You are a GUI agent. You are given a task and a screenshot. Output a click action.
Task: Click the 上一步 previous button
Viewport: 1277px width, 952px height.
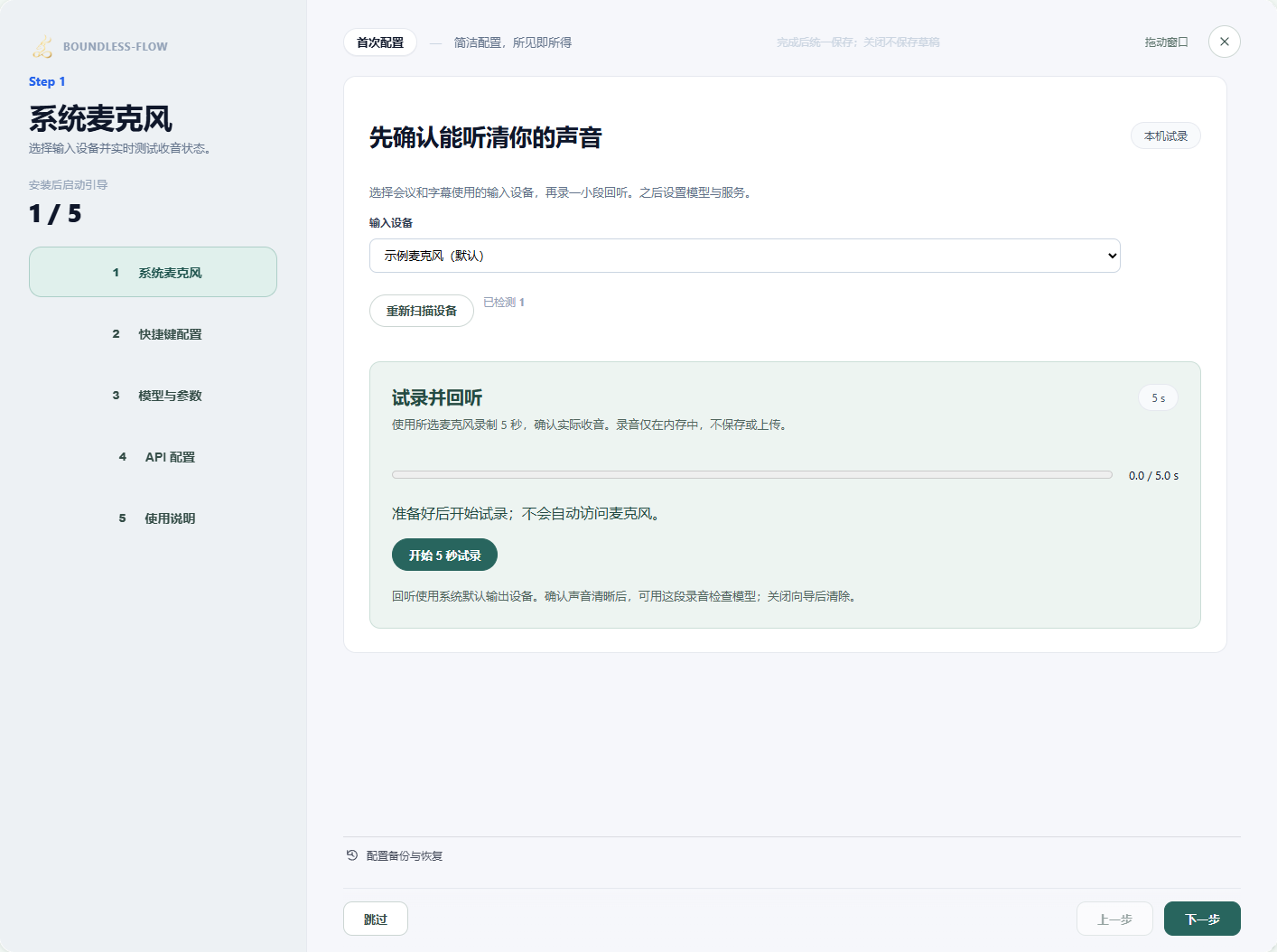1114,919
